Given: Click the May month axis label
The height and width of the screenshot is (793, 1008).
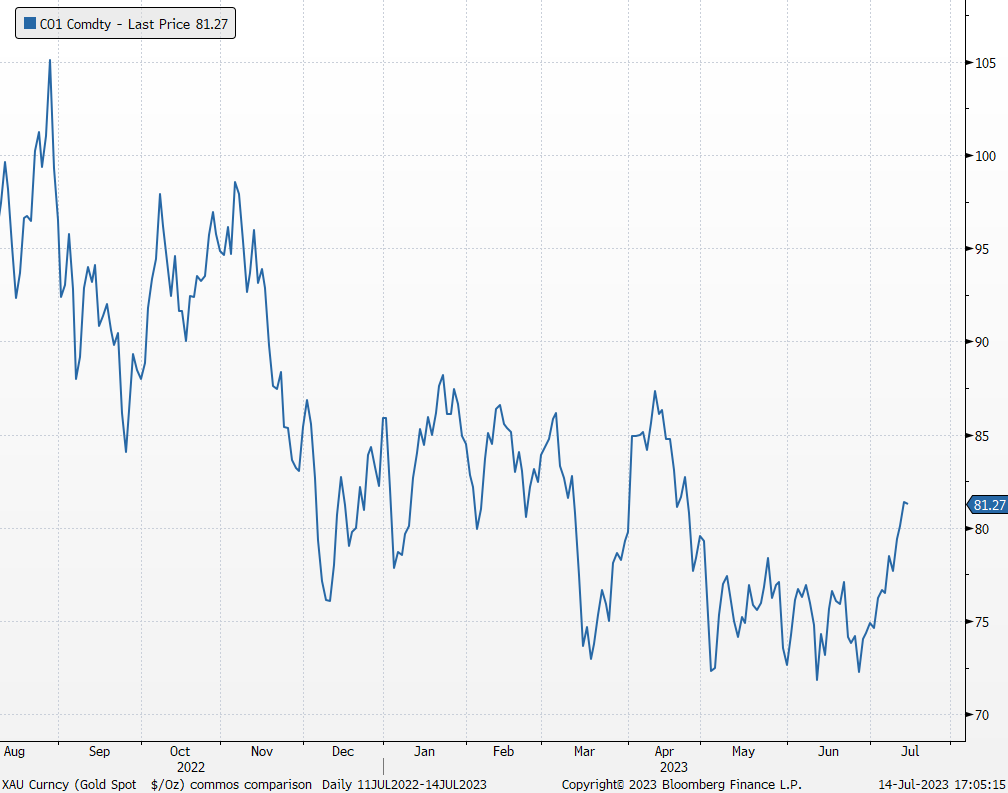Looking at the screenshot, I should coord(743,751).
